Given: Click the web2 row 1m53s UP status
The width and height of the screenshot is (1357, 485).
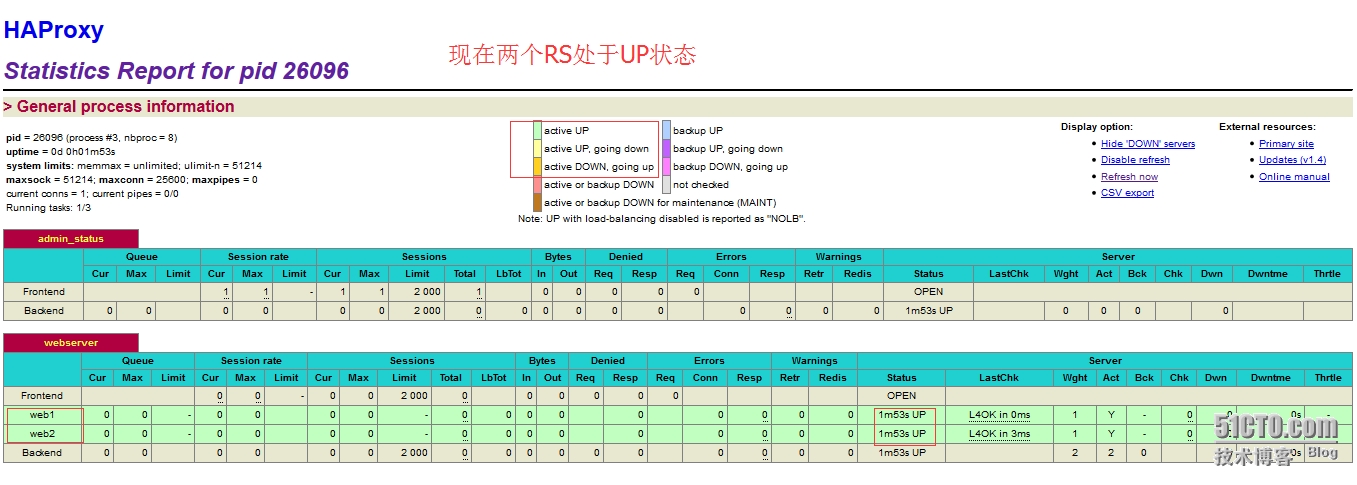Looking at the screenshot, I should coord(901,434).
